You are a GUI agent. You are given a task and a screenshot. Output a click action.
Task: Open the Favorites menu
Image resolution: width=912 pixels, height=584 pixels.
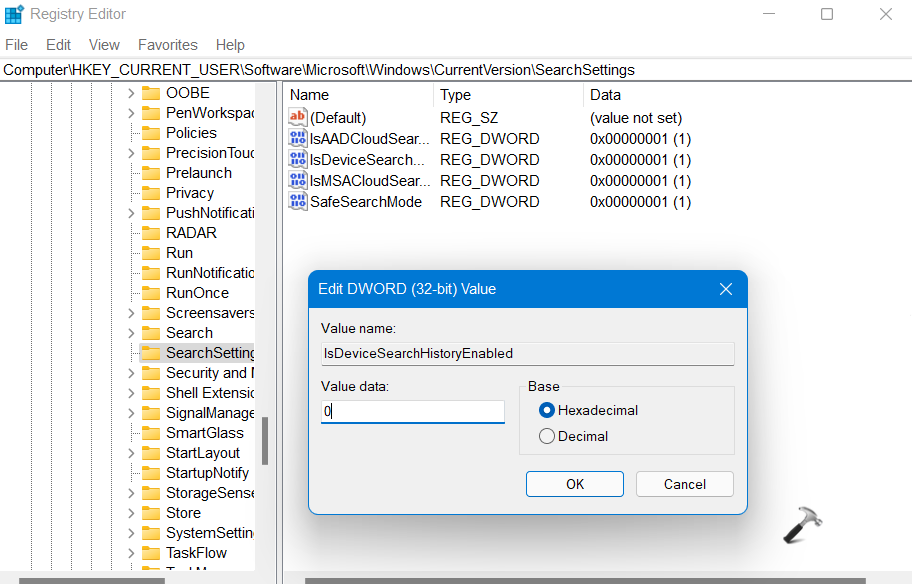point(167,45)
